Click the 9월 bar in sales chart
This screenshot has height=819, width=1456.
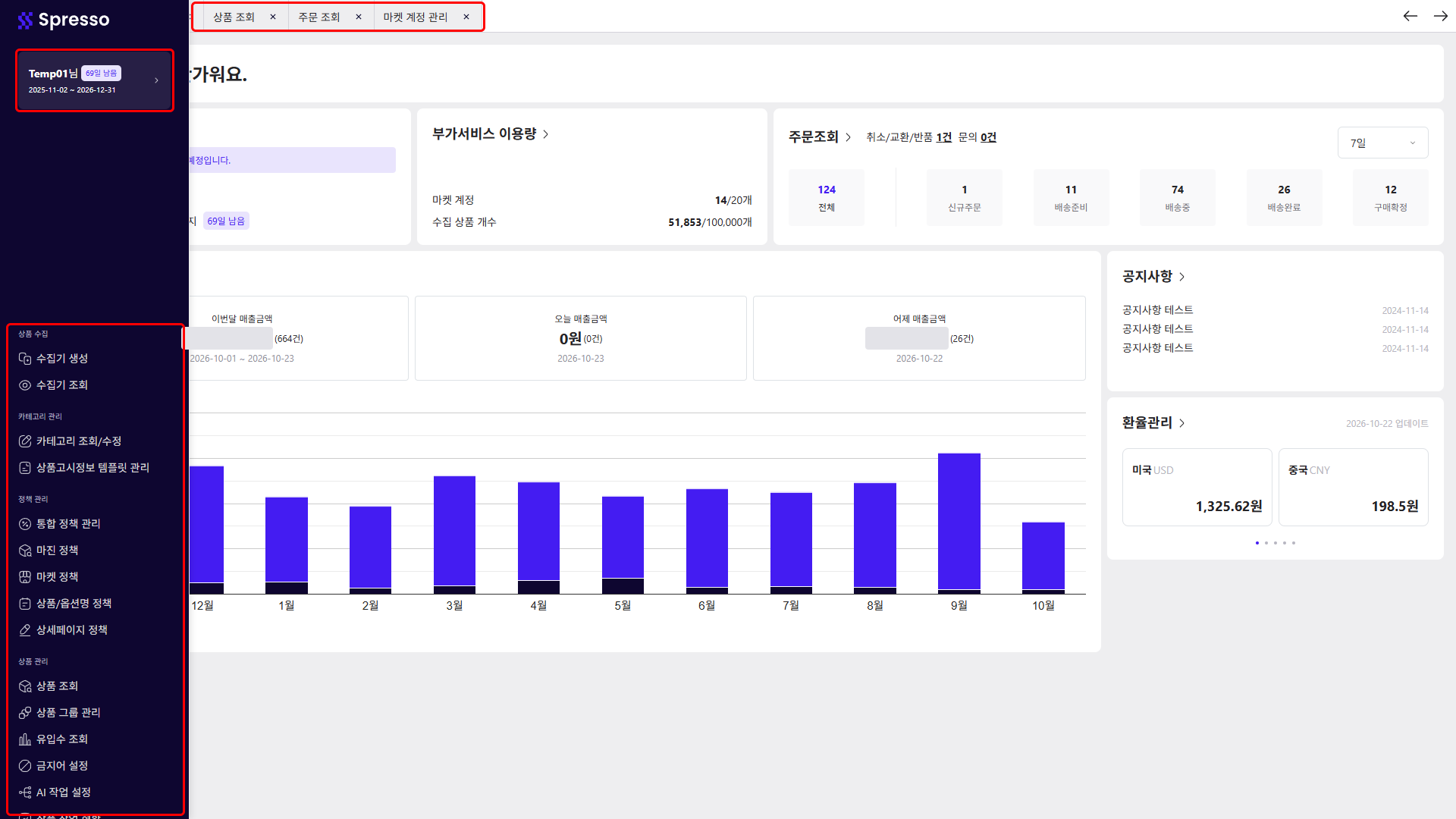[x=959, y=523]
